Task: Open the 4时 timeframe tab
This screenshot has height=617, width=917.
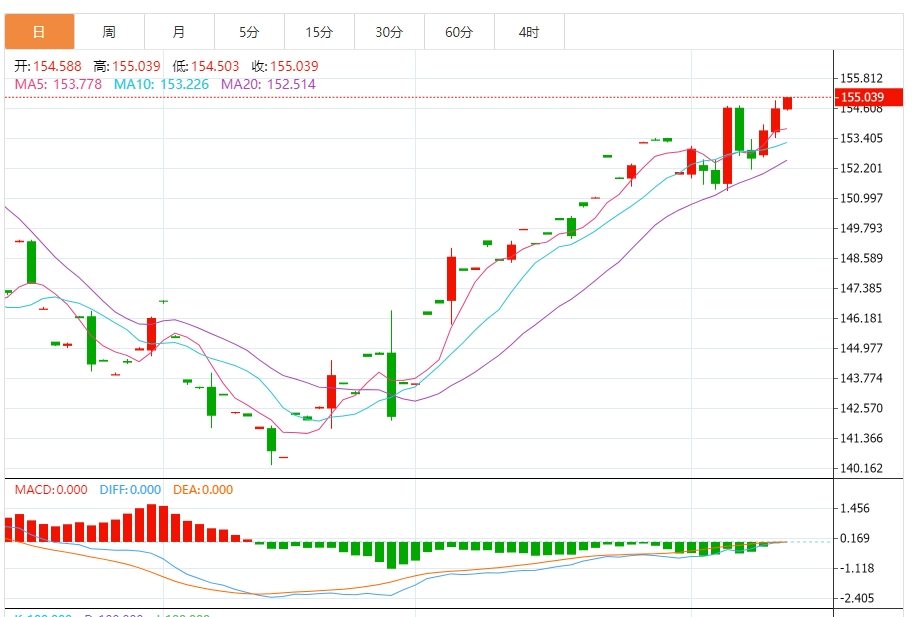Action: point(529,32)
